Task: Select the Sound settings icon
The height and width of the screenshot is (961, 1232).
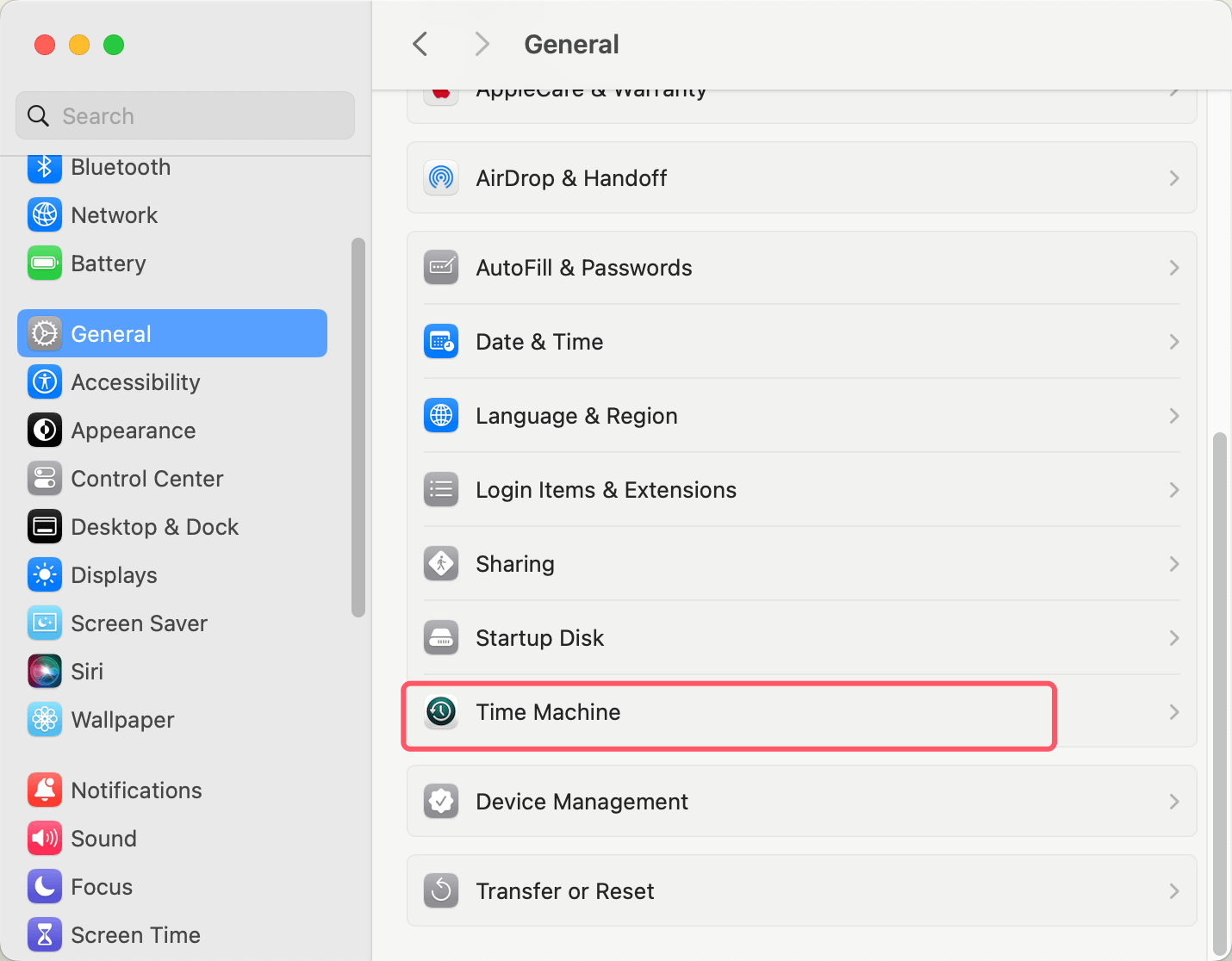Action: tap(45, 838)
